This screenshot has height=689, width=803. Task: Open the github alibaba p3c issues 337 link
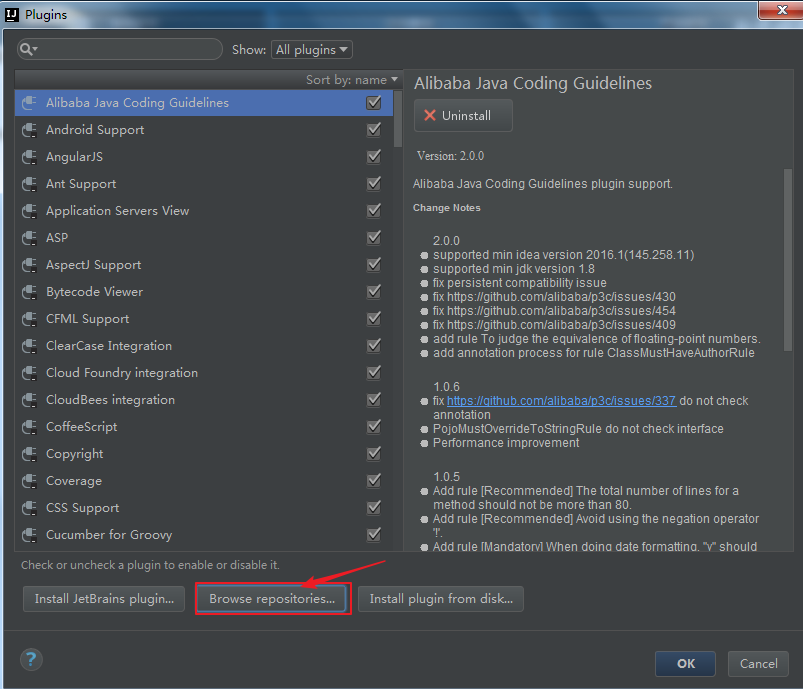click(560, 400)
